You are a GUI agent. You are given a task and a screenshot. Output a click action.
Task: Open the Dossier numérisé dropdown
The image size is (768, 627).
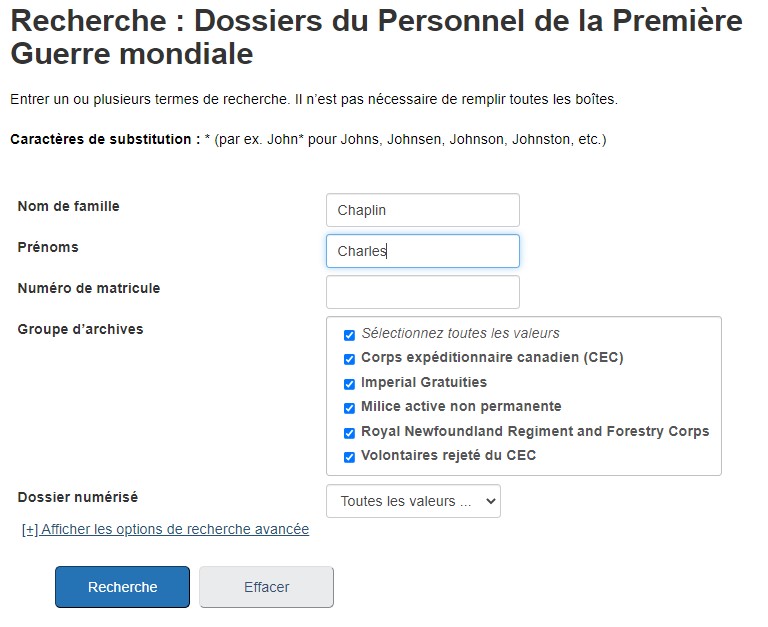(413, 501)
